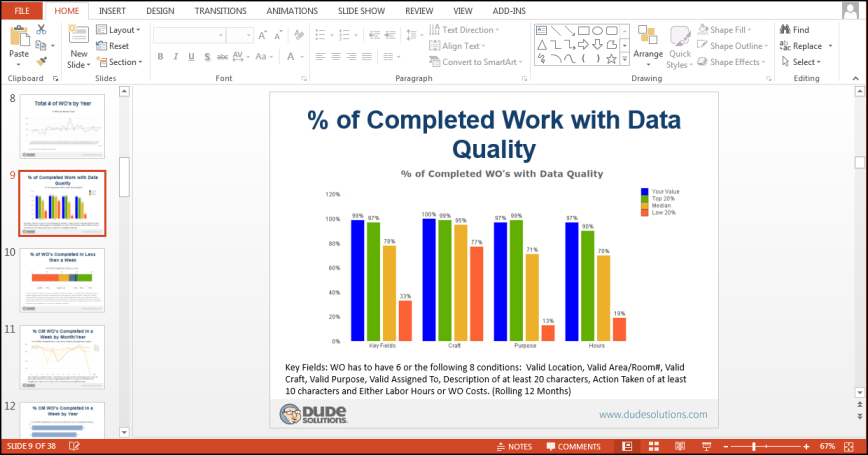Viewport: 868px width, 455px height.
Task: Toggle Italic formatting
Action: [x=176, y=56]
